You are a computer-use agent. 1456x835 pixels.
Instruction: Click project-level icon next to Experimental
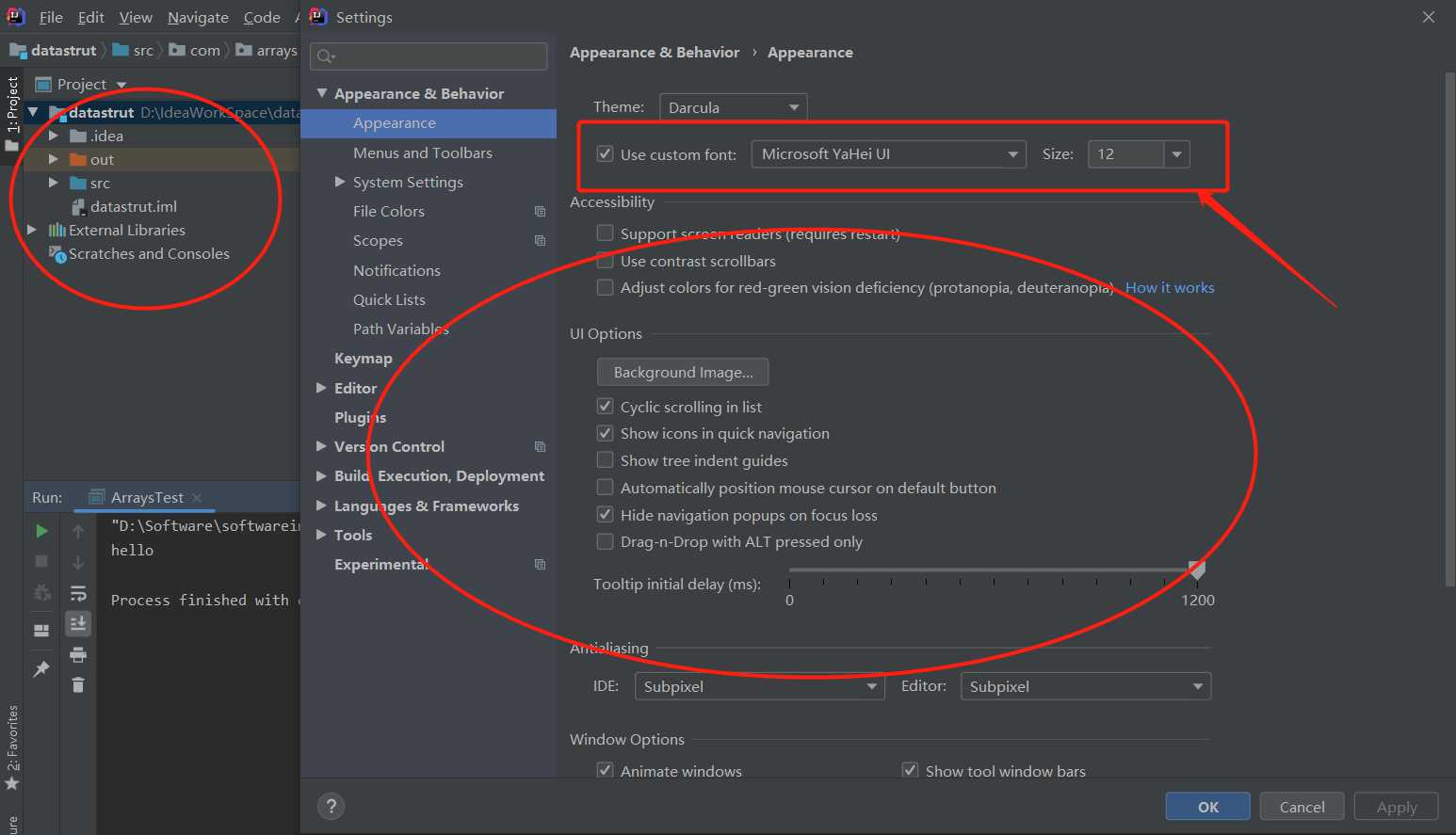540,565
